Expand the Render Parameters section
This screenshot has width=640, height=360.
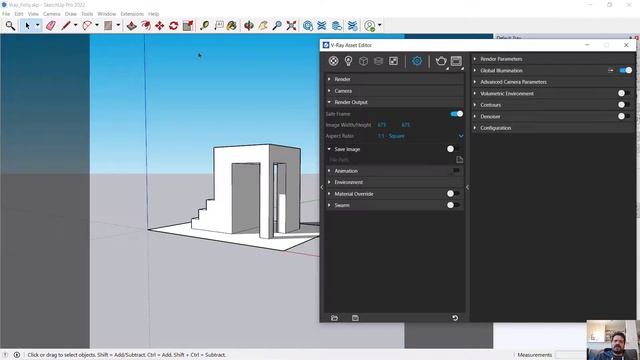click(x=553, y=59)
